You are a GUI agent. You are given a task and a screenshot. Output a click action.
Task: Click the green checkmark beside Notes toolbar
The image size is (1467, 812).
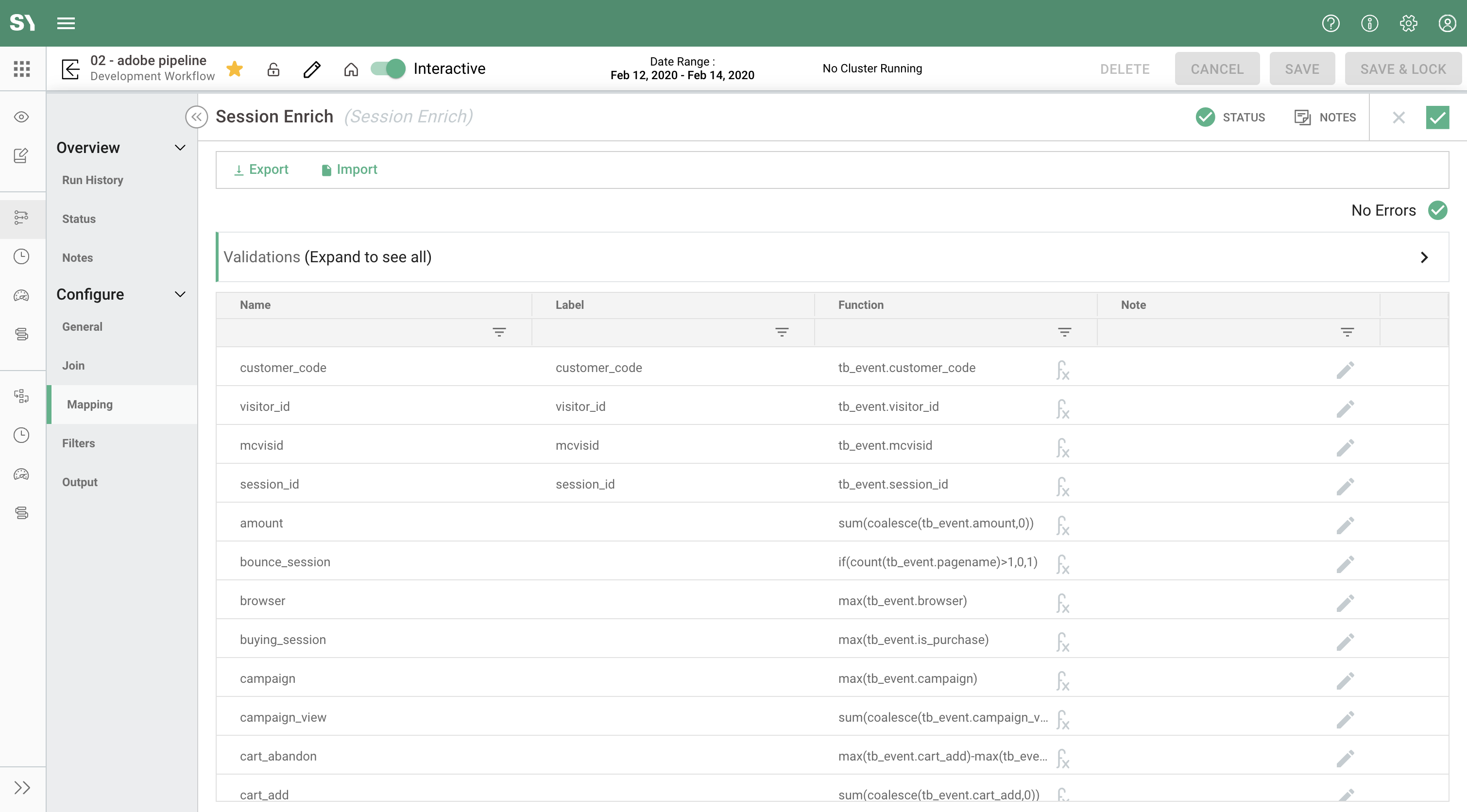pos(1438,118)
